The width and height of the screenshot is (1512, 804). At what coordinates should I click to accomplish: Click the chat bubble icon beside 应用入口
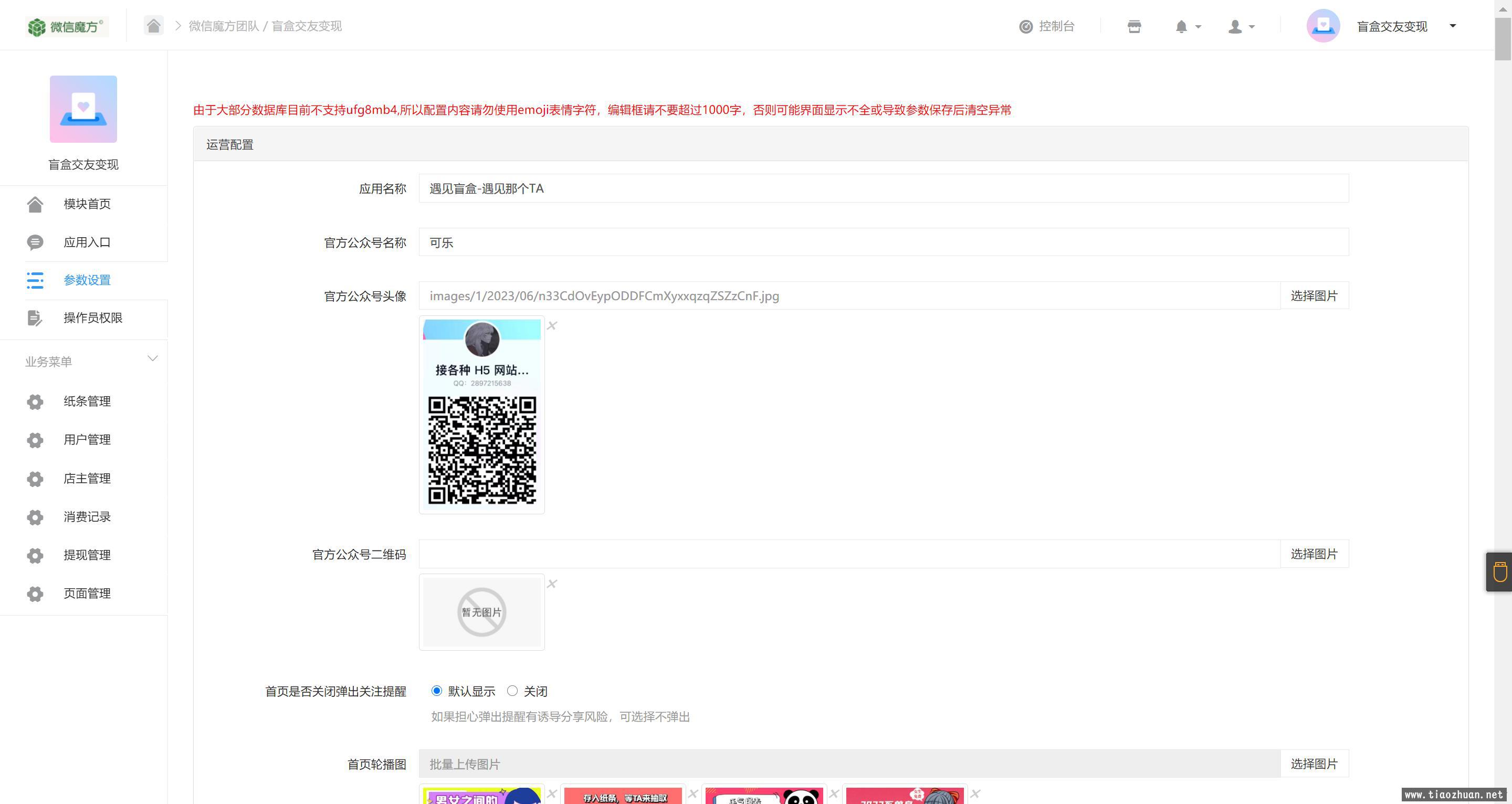pyautogui.click(x=35, y=242)
